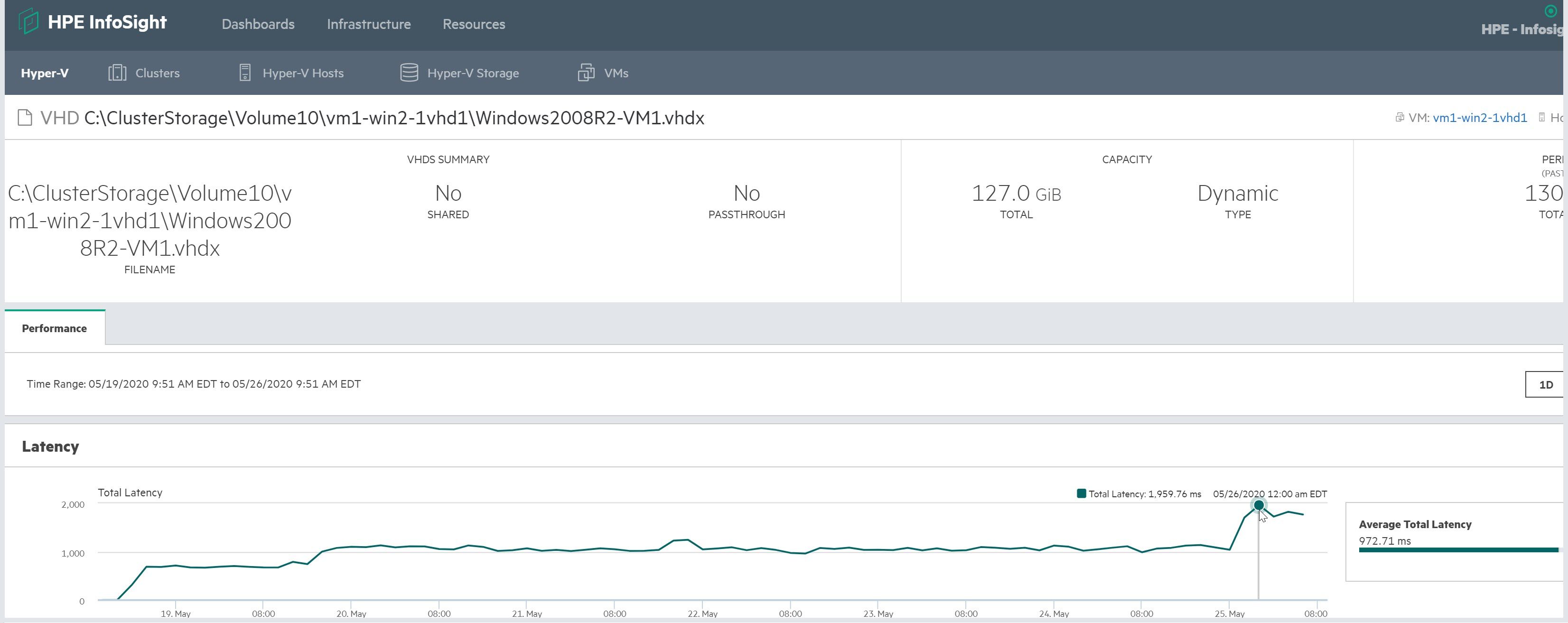Viewport: 1568px width, 623px height.
Task: Click the Dynamic type value
Action: point(1238,194)
